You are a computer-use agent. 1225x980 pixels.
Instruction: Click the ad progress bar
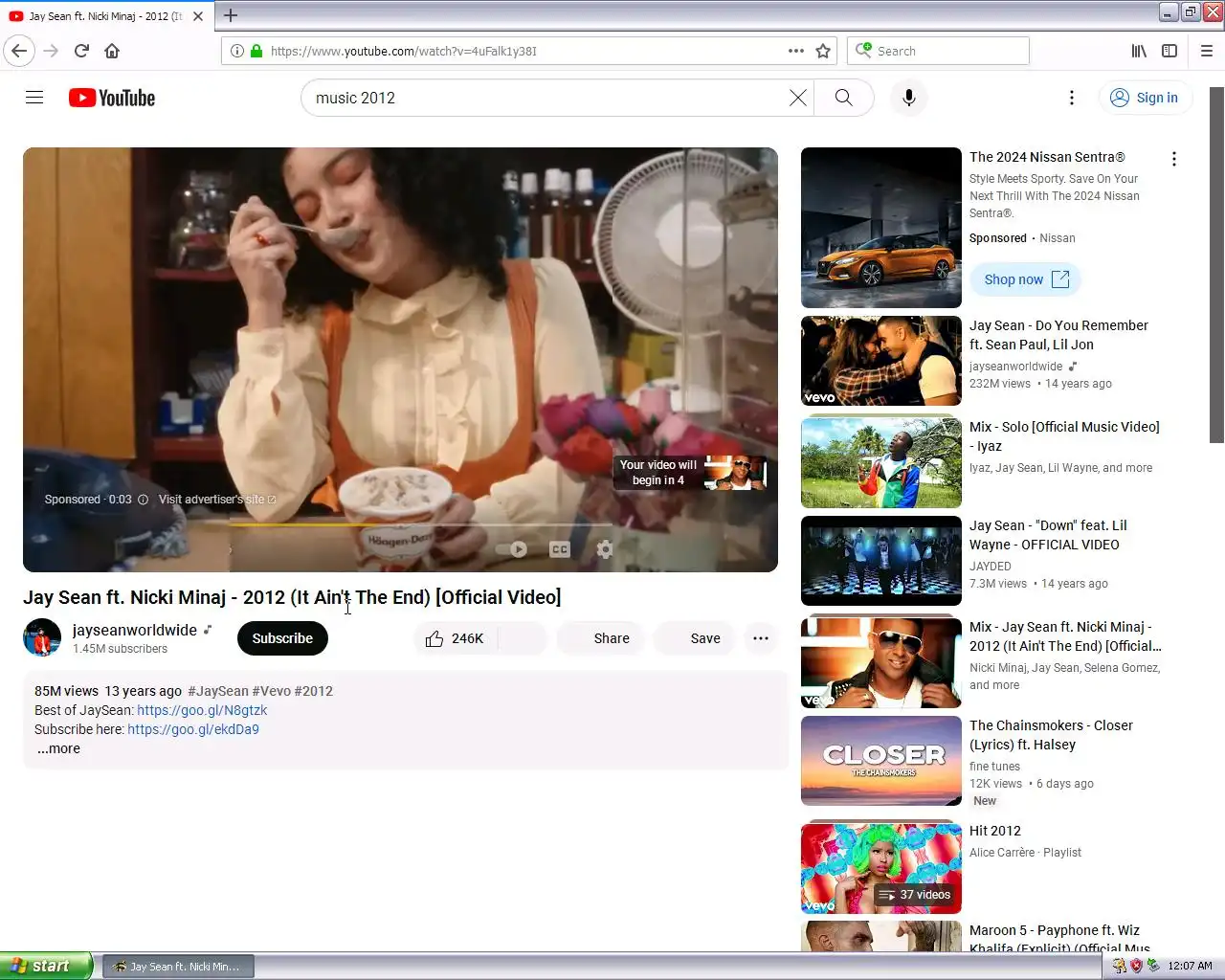(421, 524)
